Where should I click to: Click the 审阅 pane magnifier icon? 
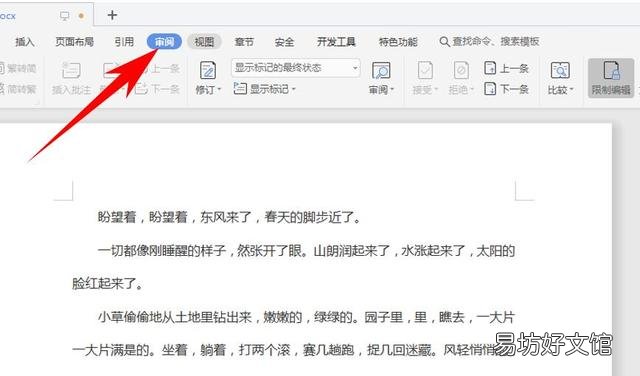click(381, 71)
